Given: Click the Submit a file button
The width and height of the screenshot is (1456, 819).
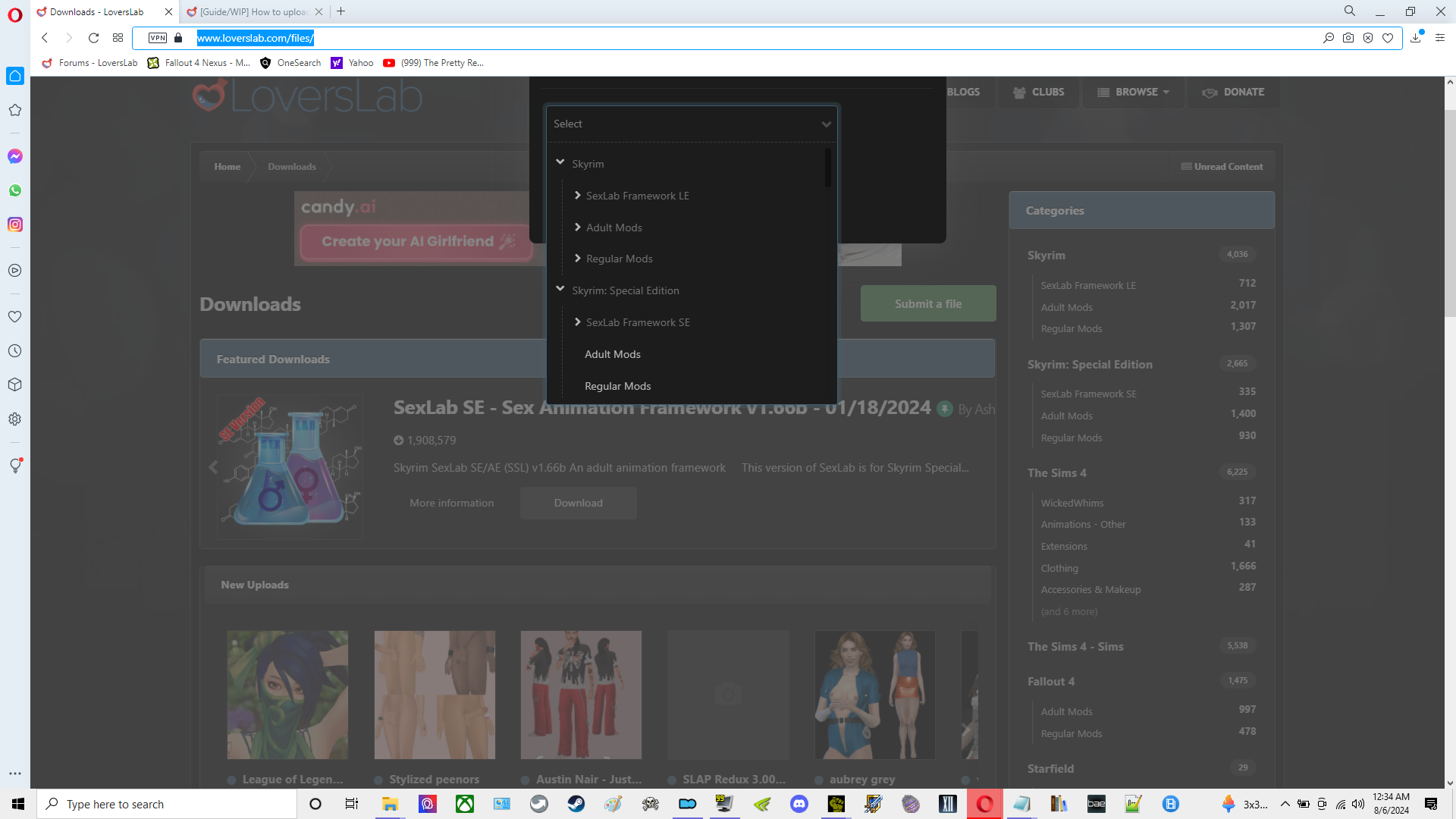Looking at the screenshot, I should (x=928, y=303).
